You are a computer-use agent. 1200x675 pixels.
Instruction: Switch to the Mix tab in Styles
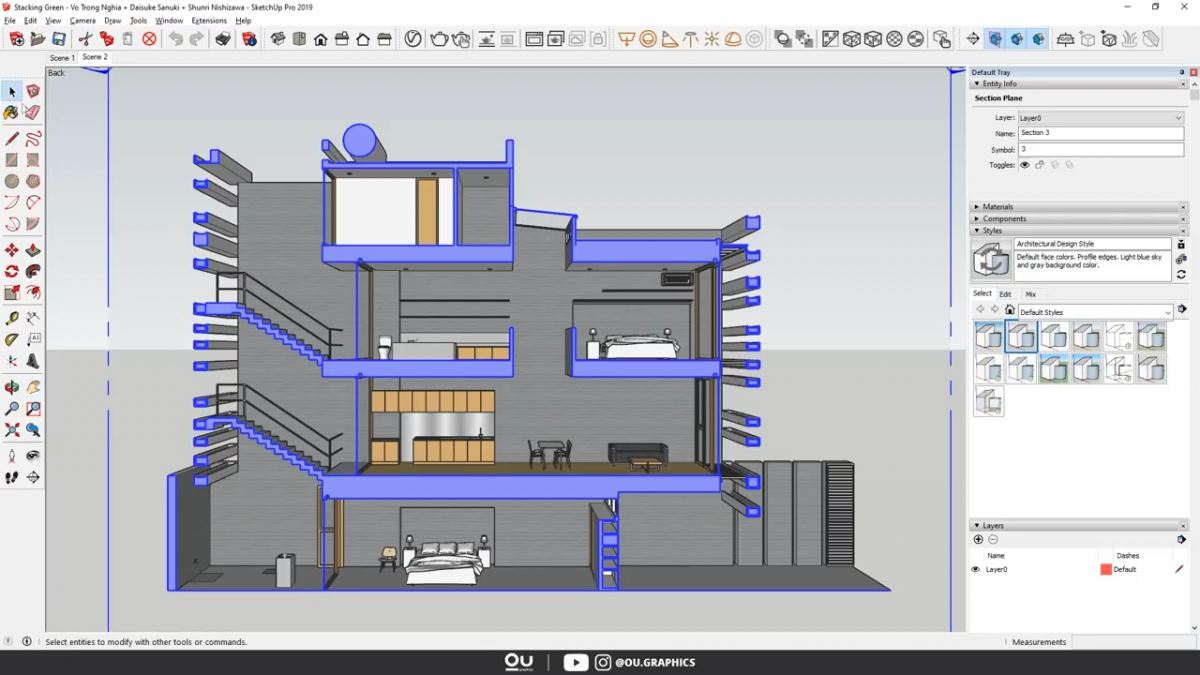(x=1031, y=293)
